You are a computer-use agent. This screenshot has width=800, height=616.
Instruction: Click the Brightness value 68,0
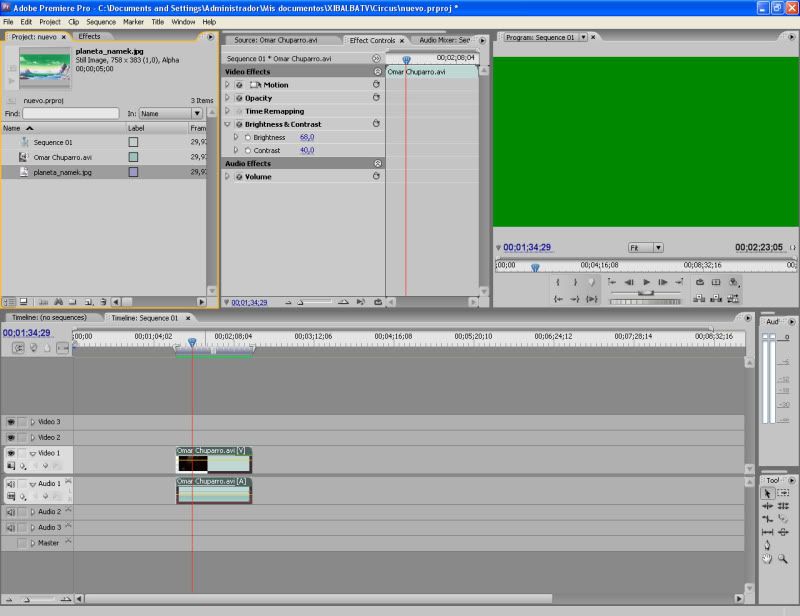click(x=307, y=137)
